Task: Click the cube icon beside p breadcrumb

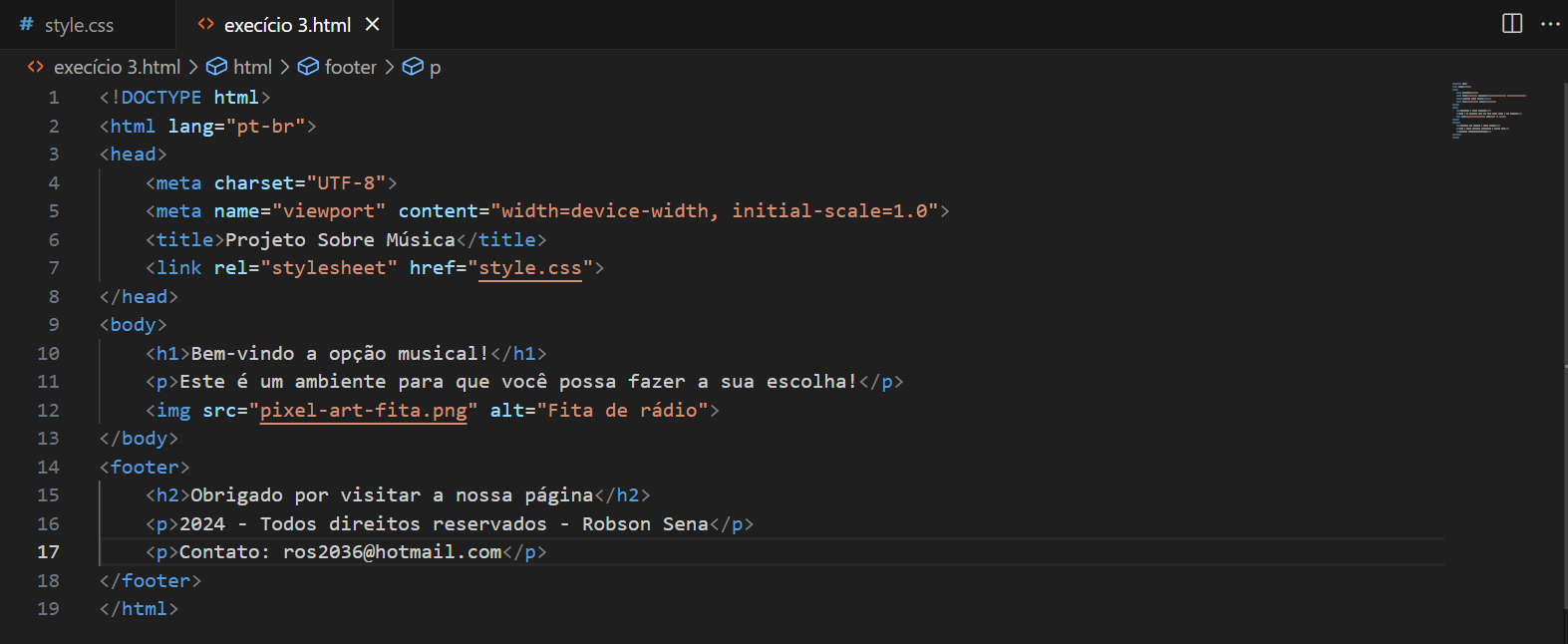Action: tap(413, 67)
